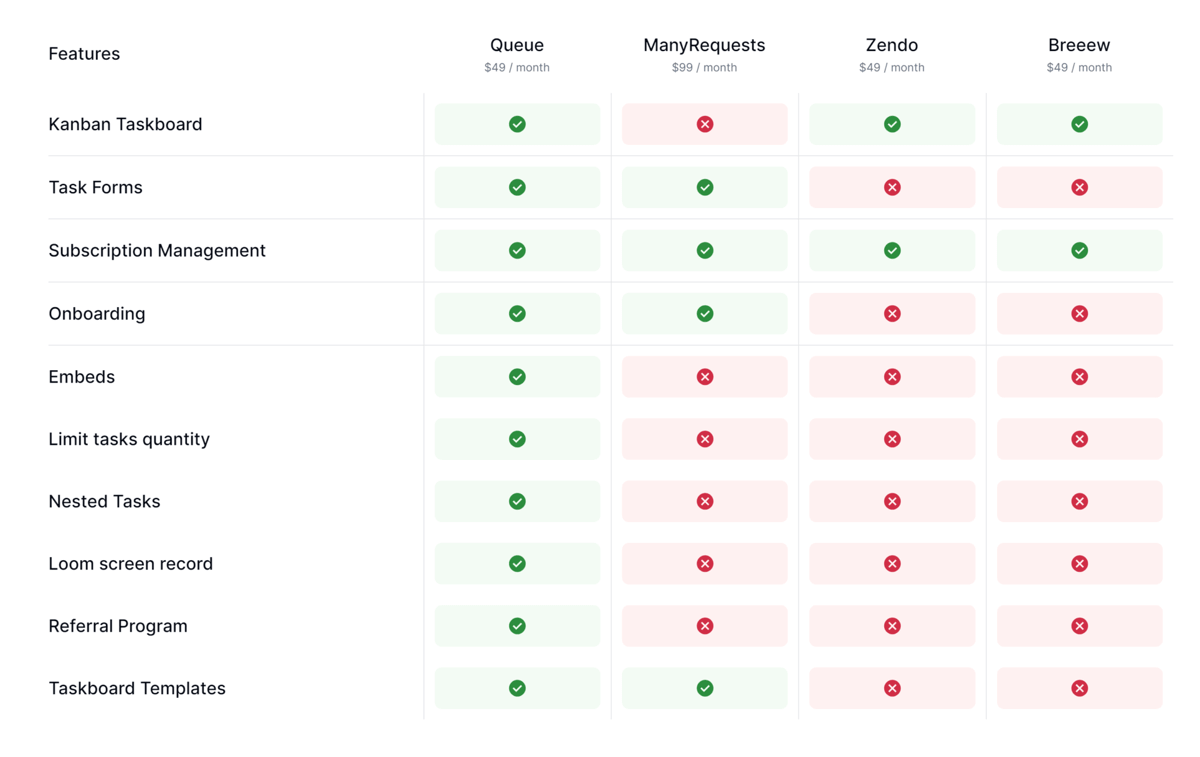
Task: Select Breeew's cross for Taskboard Templates
Action: [1080, 688]
